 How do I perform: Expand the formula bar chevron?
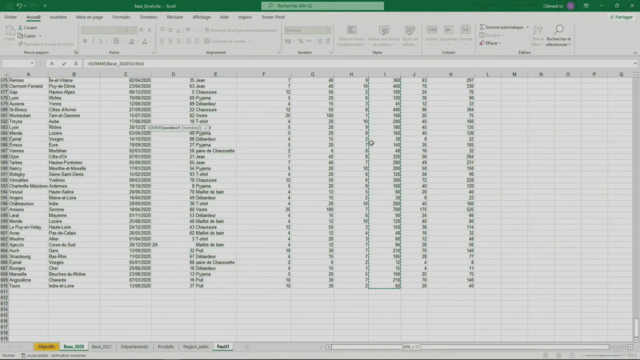pyautogui.click(x=635, y=64)
